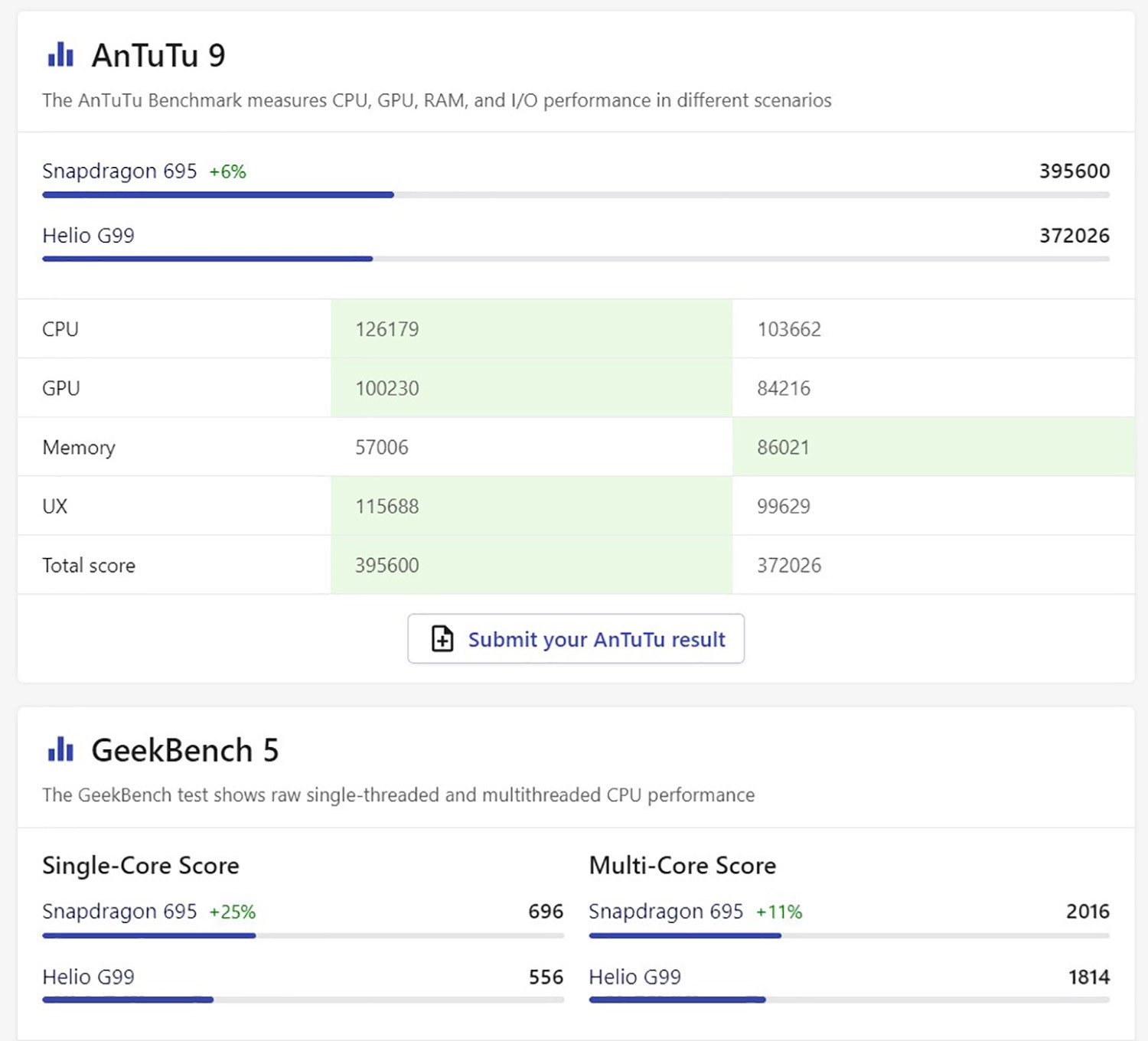Click Memory score 86021
This screenshot has width=1148, height=1041.
(x=784, y=447)
